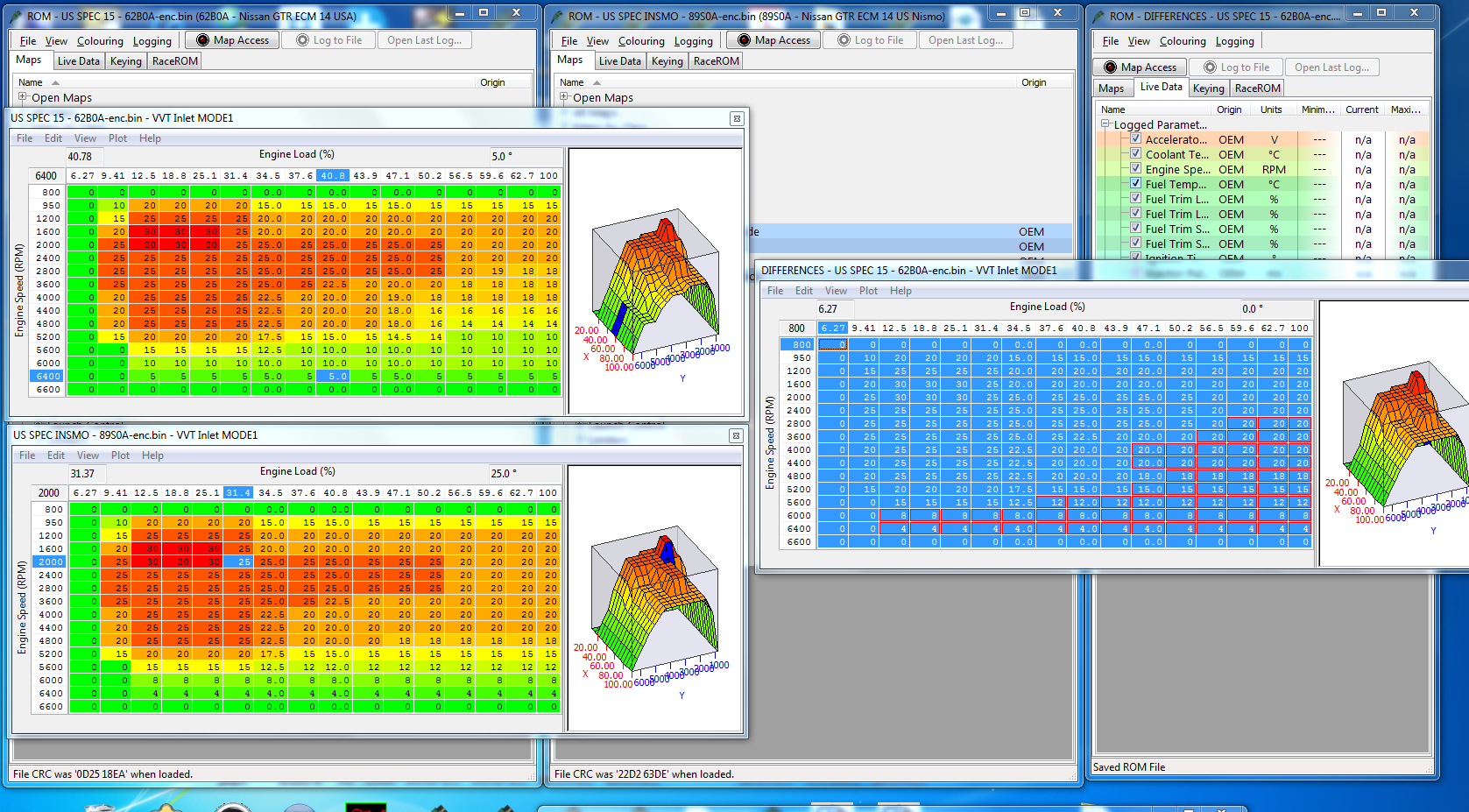Open Help menu in US SPEC INSMO VVT map
Image resolution: width=1469 pixels, height=812 pixels.
(152, 455)
